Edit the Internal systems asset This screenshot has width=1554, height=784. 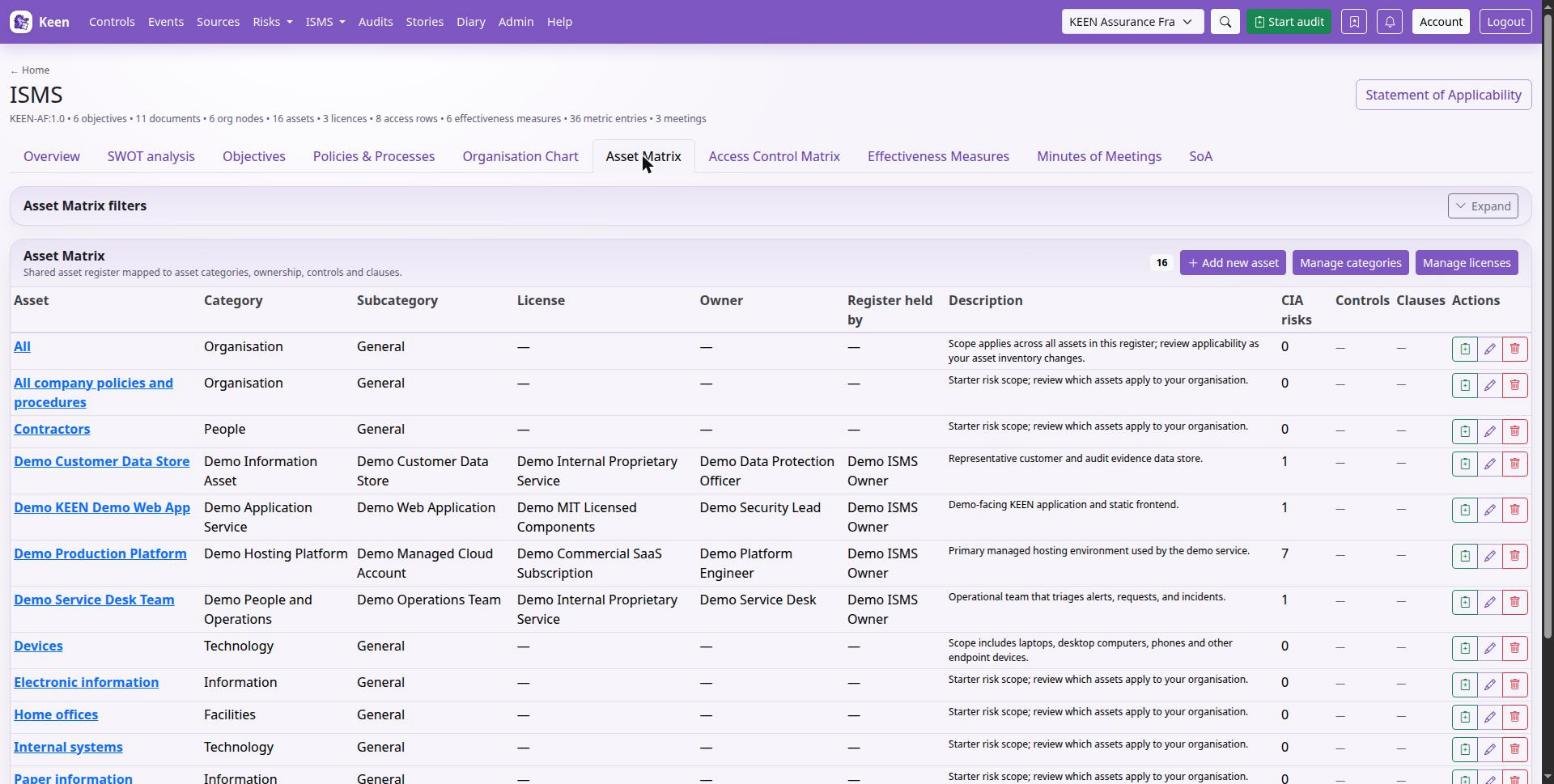tap(1489, 749)
